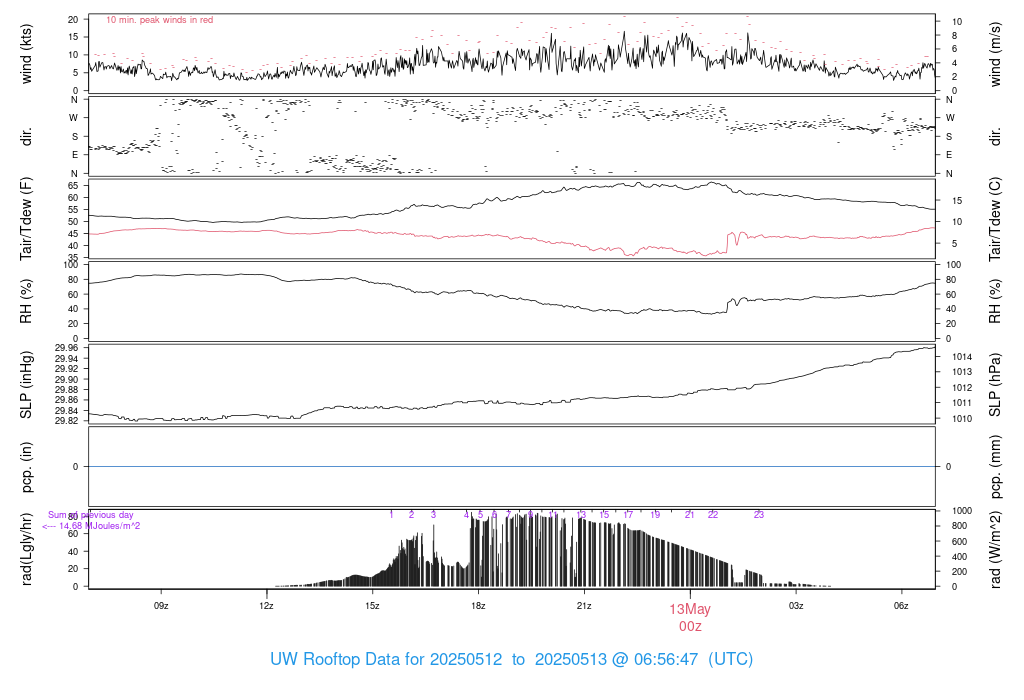
Task: Select the "600" radiation tick label
Action: click(x=959, y=541)
